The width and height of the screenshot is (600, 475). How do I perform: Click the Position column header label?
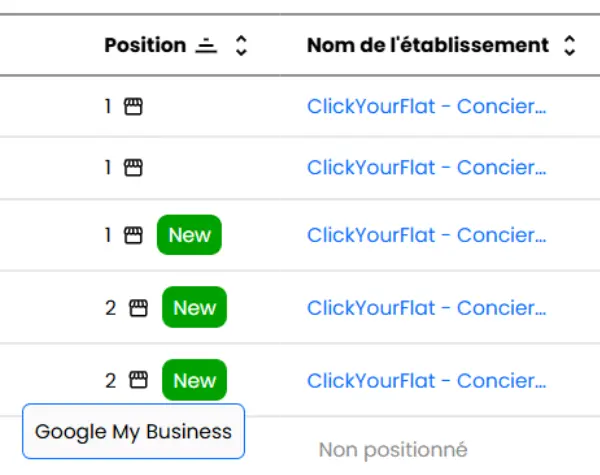point(145,45)
